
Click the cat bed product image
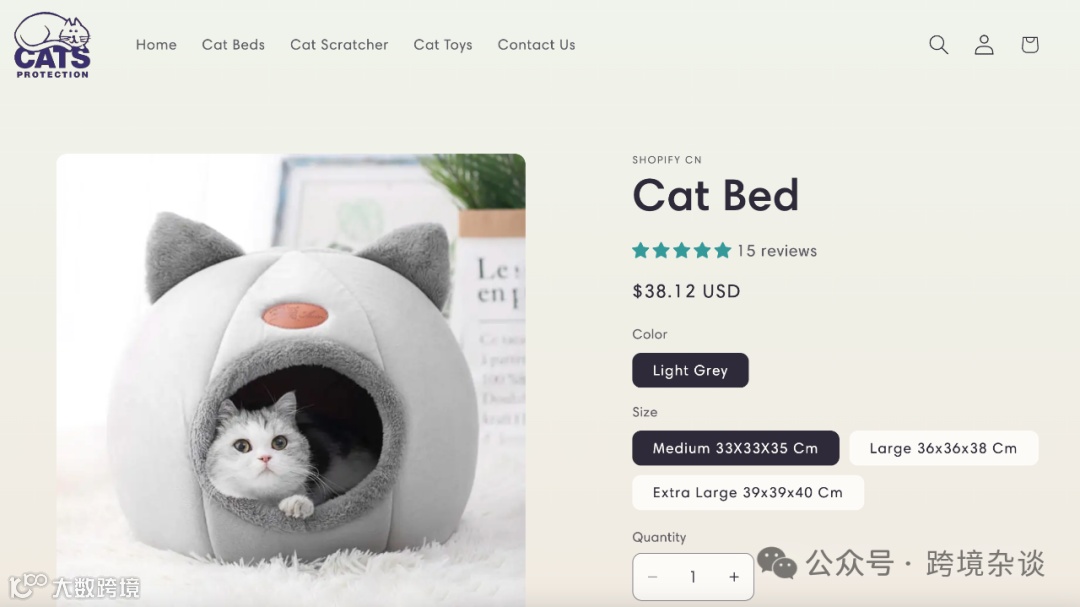coord(291,380)
